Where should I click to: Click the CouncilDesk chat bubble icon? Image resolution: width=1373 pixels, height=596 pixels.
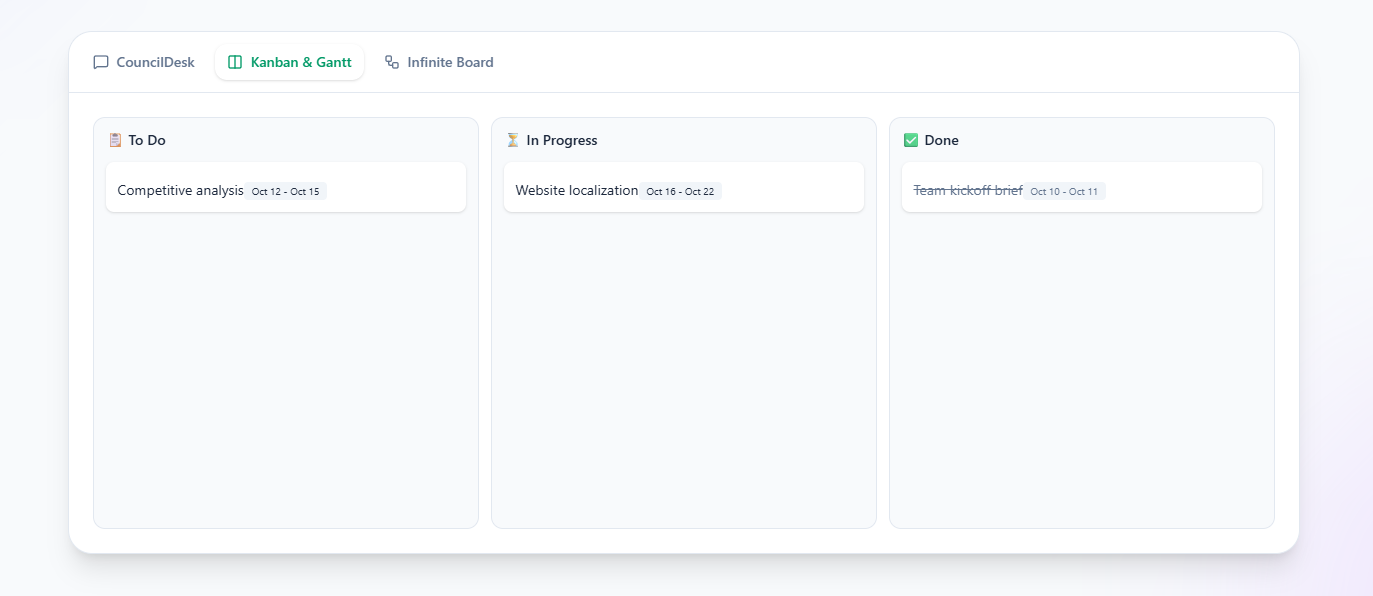(x=101, y=62)
